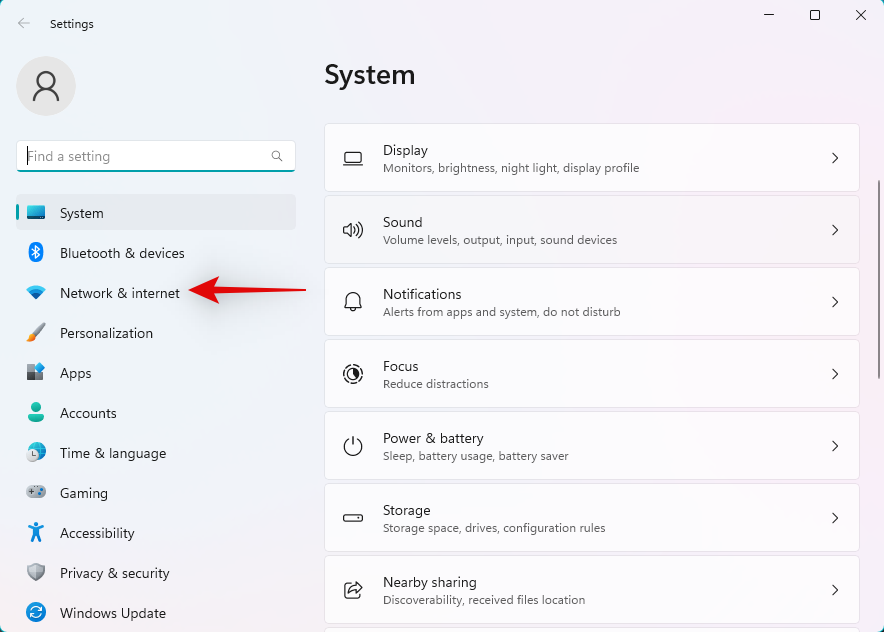Click the Sound speaker icon
The width and height of the screenshot is (884, 632).
[353, 230]
